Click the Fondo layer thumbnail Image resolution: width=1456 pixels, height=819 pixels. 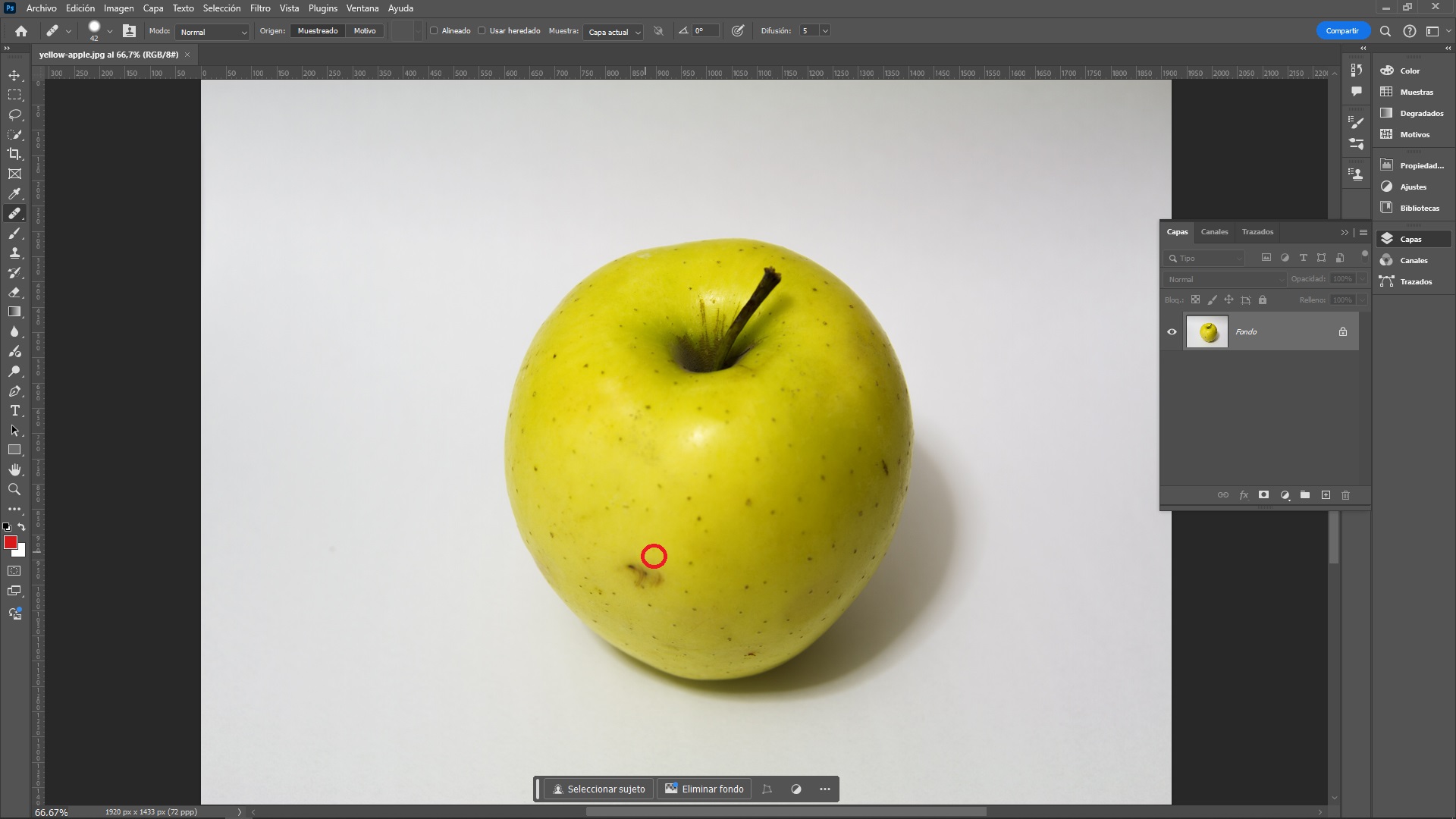pyautogui.click(x=1207, y=332)
